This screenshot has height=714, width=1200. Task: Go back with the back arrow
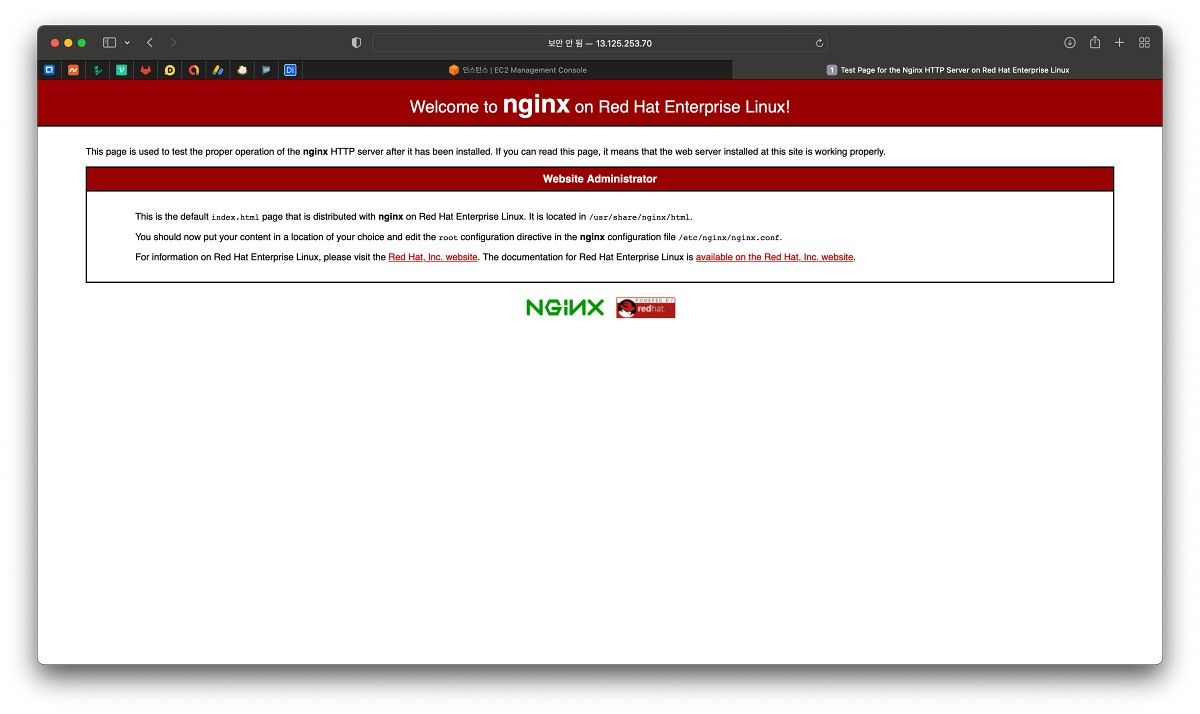click(x=150, y=43)
